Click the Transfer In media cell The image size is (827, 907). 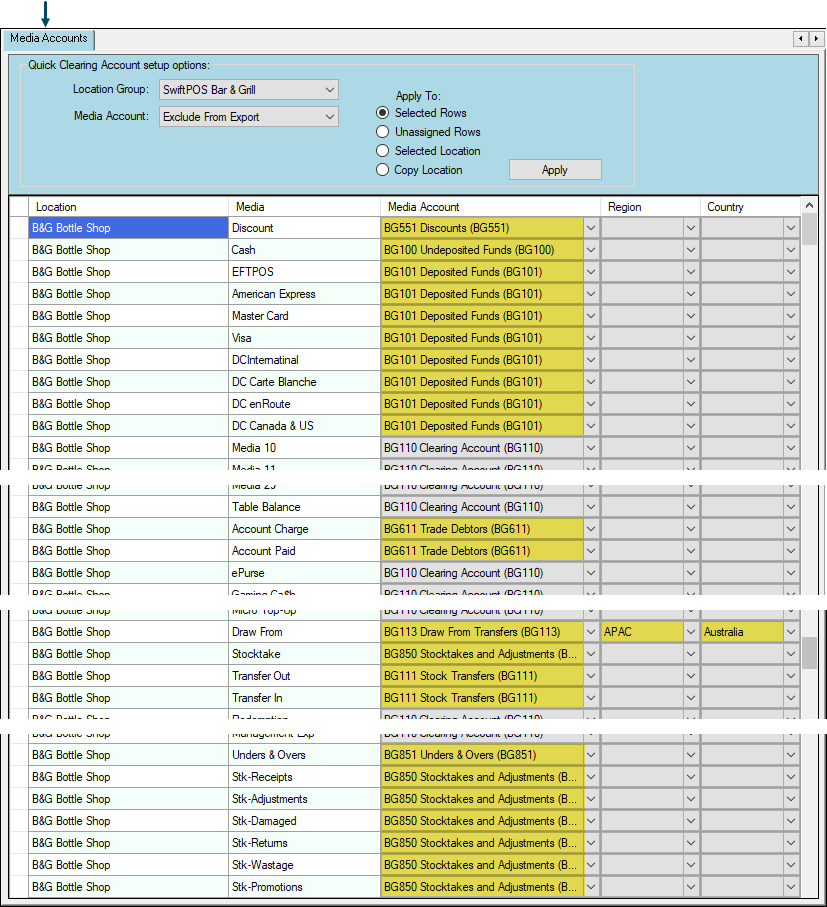304,698
